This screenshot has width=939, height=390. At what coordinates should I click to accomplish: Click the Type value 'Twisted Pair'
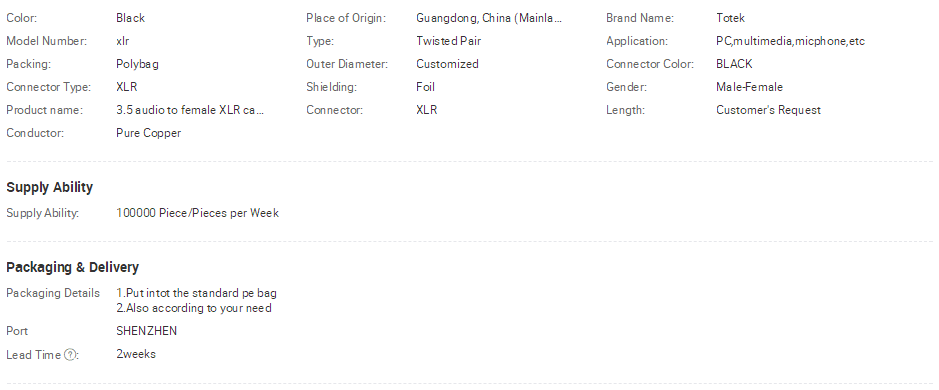point(449,41)
